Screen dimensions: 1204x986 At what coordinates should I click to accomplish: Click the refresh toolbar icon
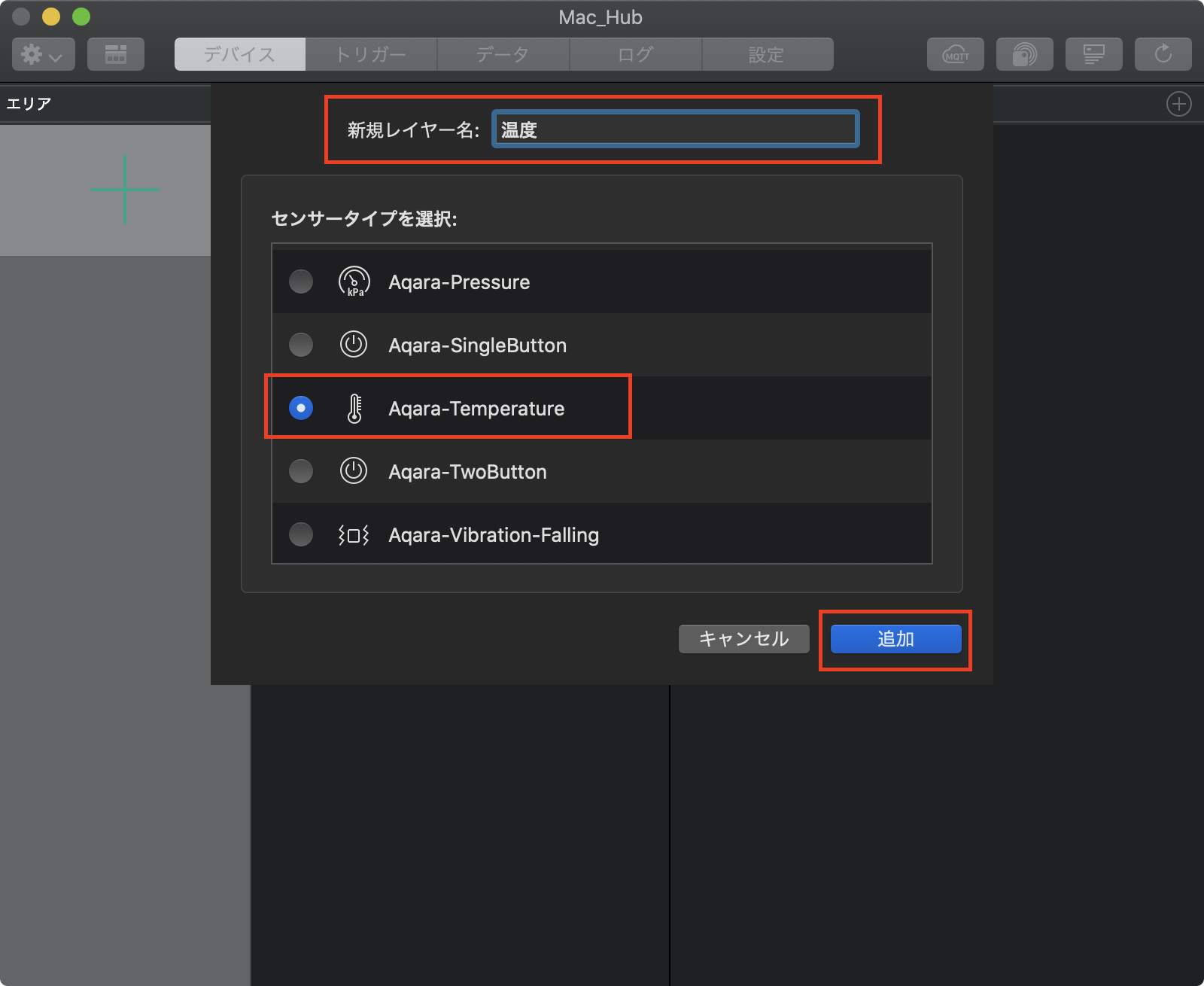(x=1163, y=54)
